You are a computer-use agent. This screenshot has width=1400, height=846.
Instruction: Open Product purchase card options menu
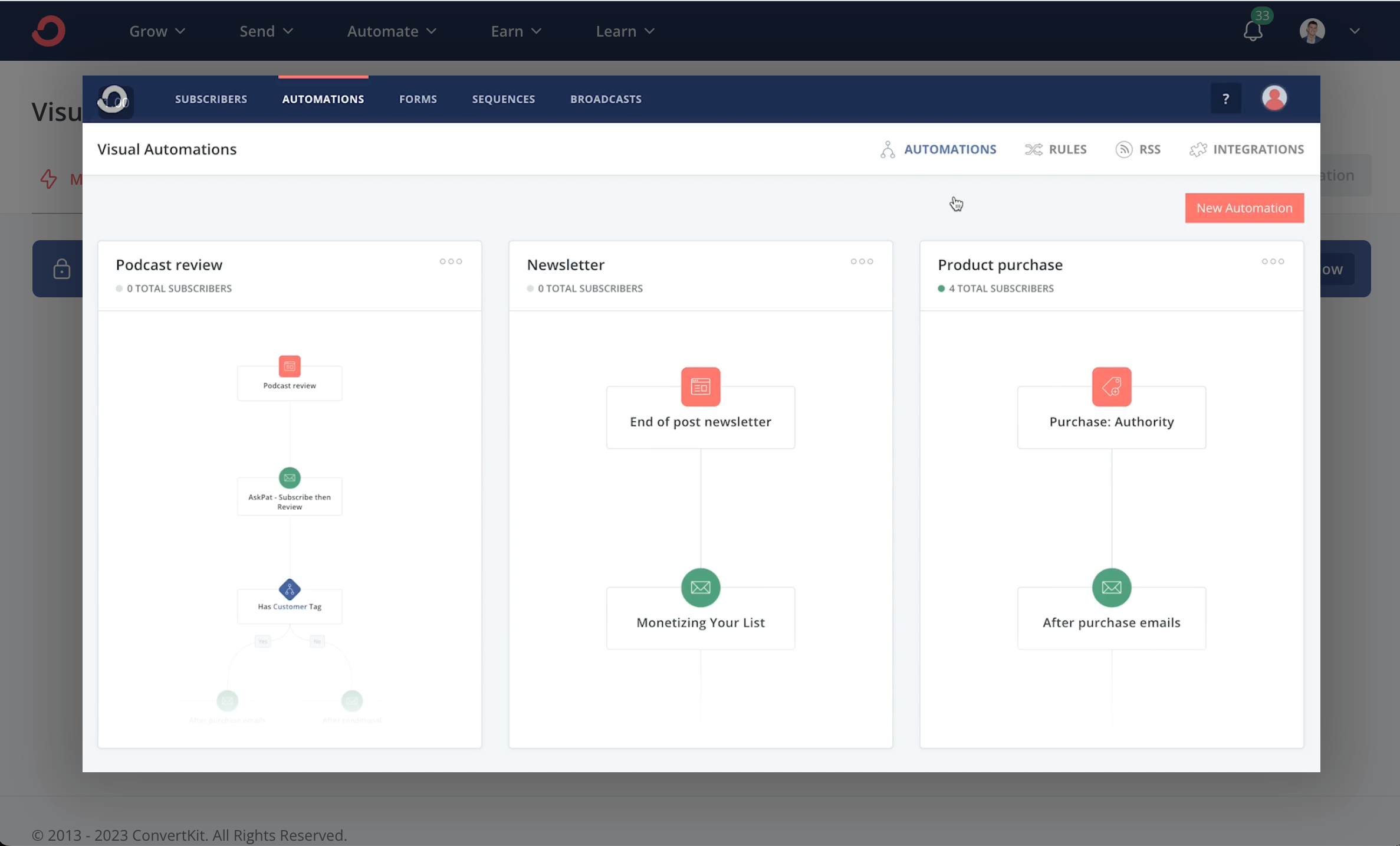pyautogui.click(x=1273, y=261)
